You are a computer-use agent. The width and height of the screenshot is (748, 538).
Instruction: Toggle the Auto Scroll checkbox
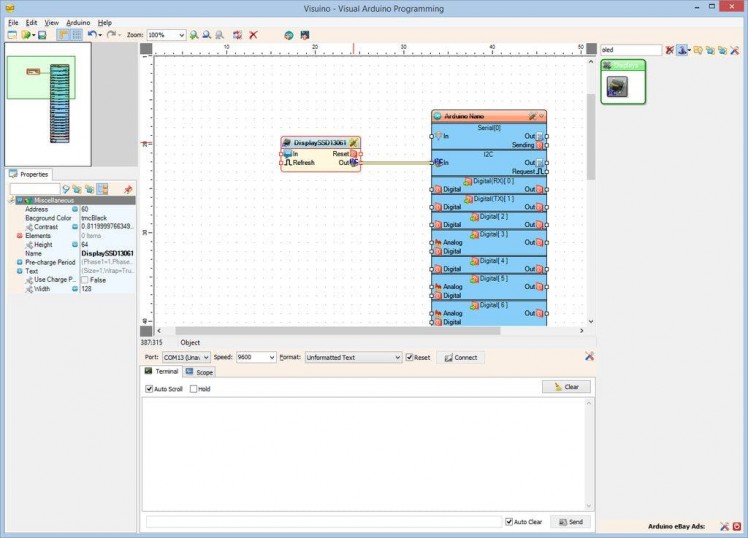[x=150, y=389]
